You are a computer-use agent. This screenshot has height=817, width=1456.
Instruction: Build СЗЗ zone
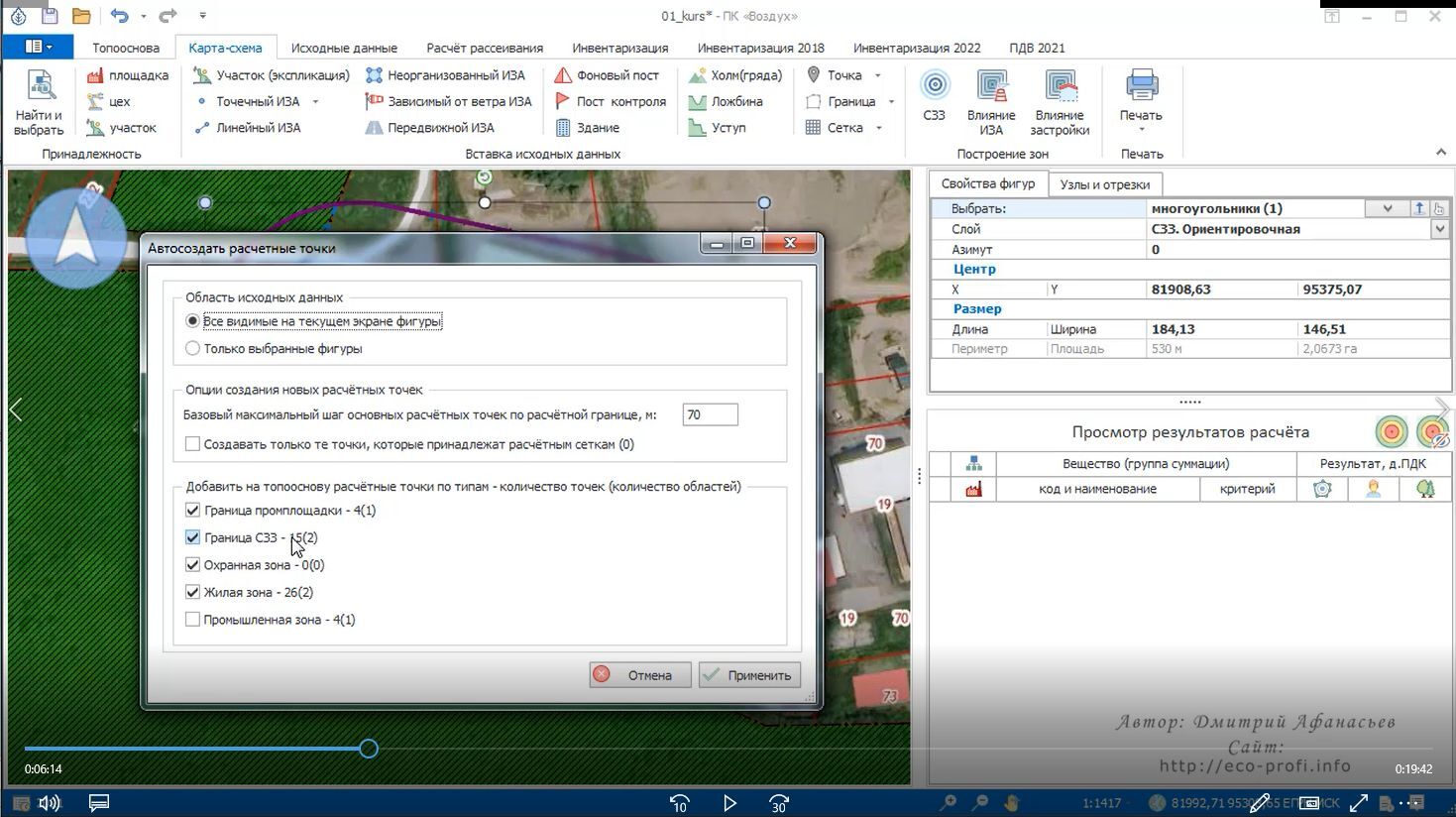pyautogui.click(x=934, y=95)
